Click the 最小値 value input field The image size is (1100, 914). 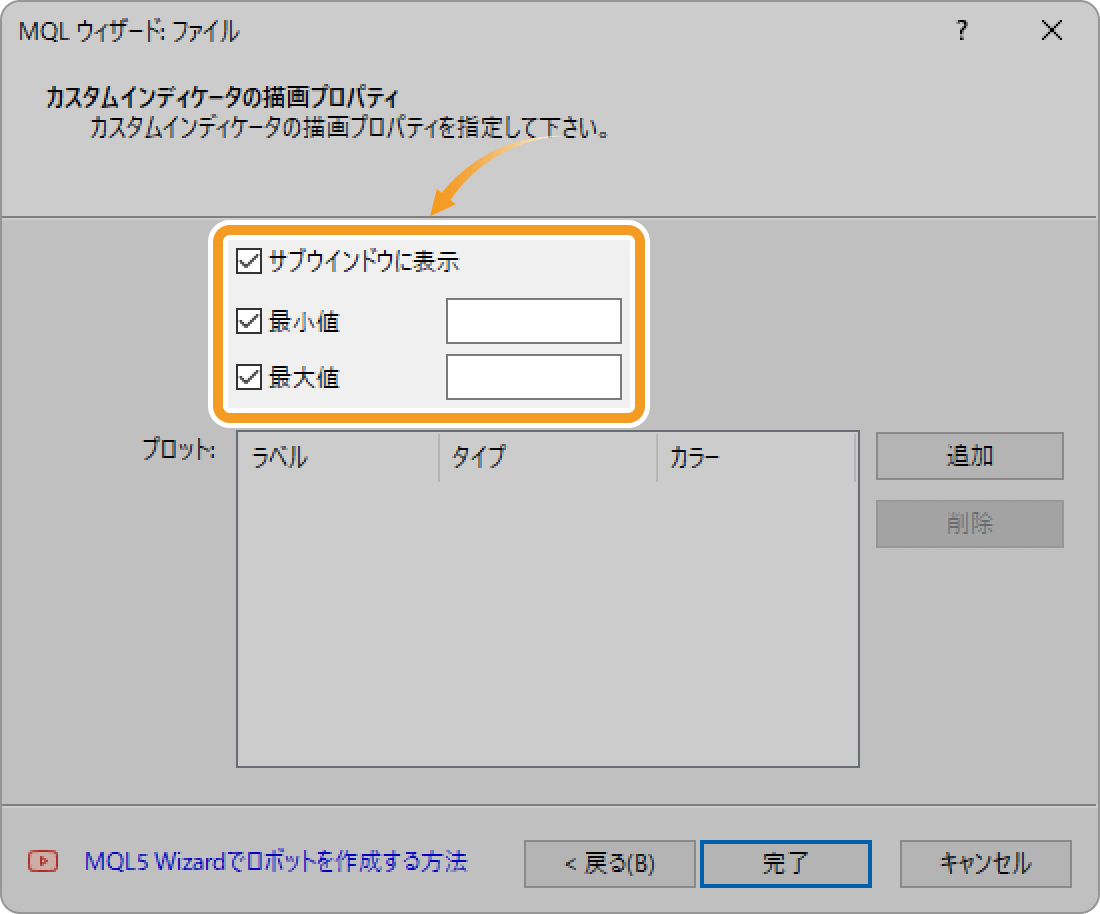[534, 321]
